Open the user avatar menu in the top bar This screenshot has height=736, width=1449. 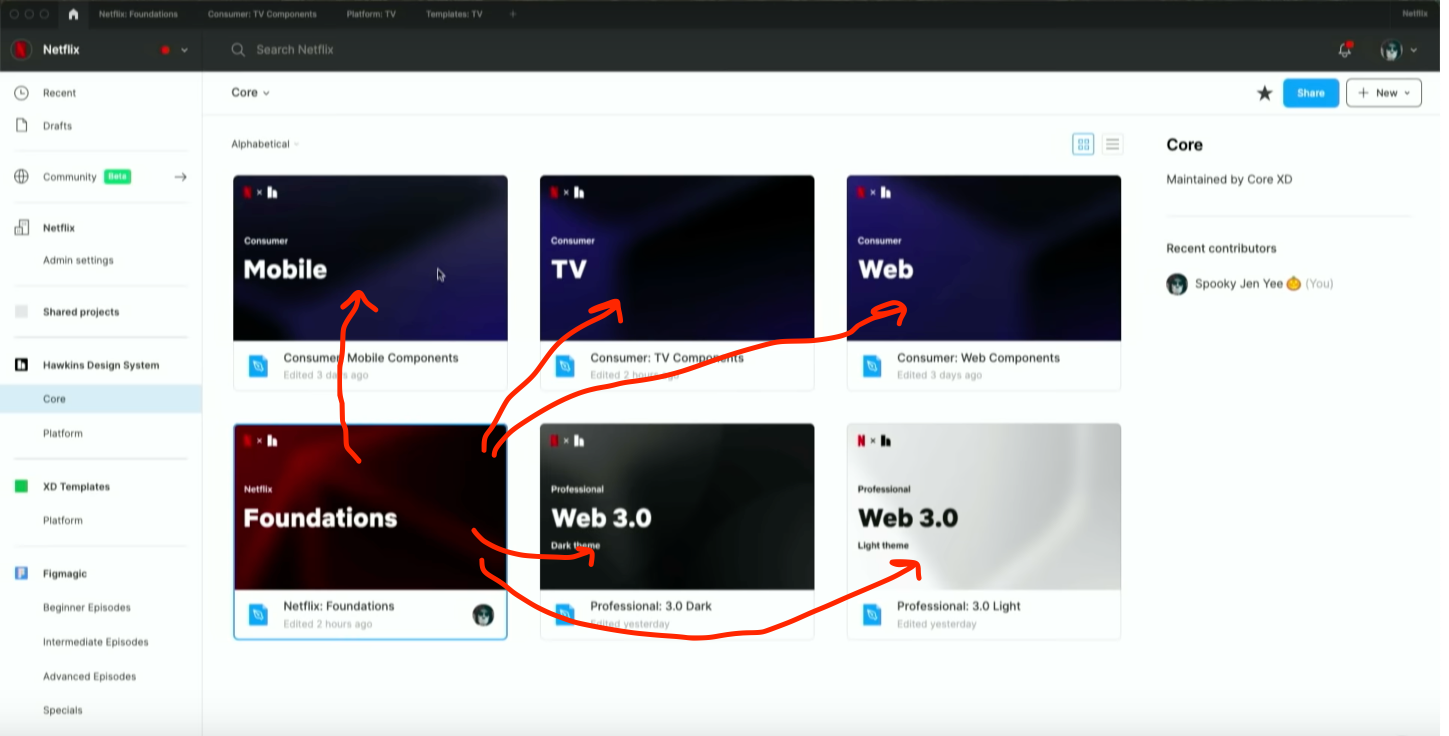(1398, 50)
